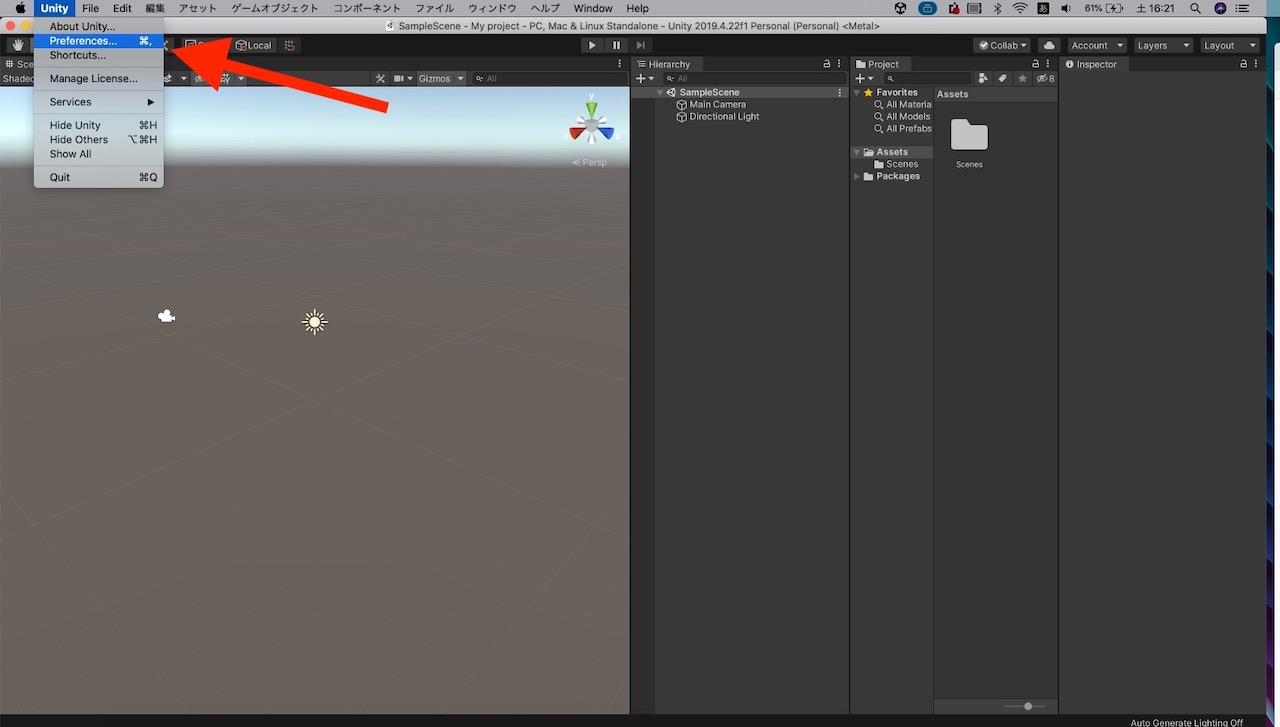Toggle favorites star in Project toolbar

(x=1021, y=78)
